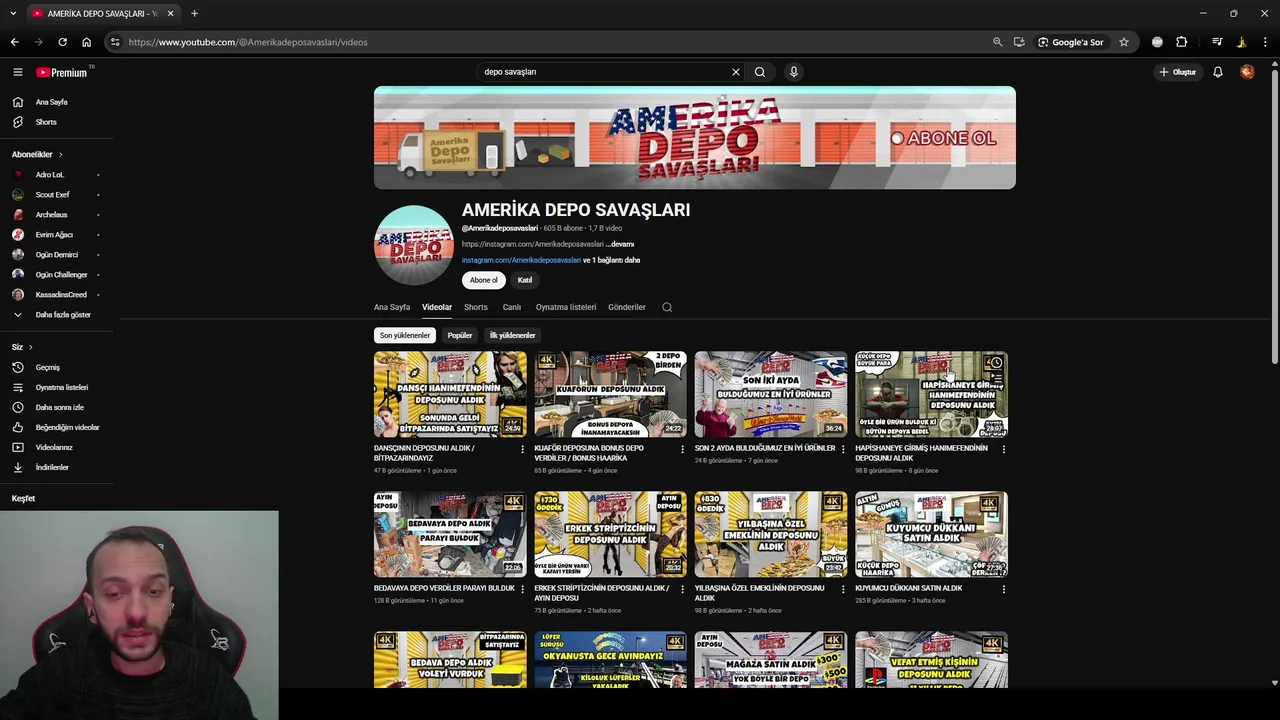Reload the page with browser refresh

(x=62, y=42)
